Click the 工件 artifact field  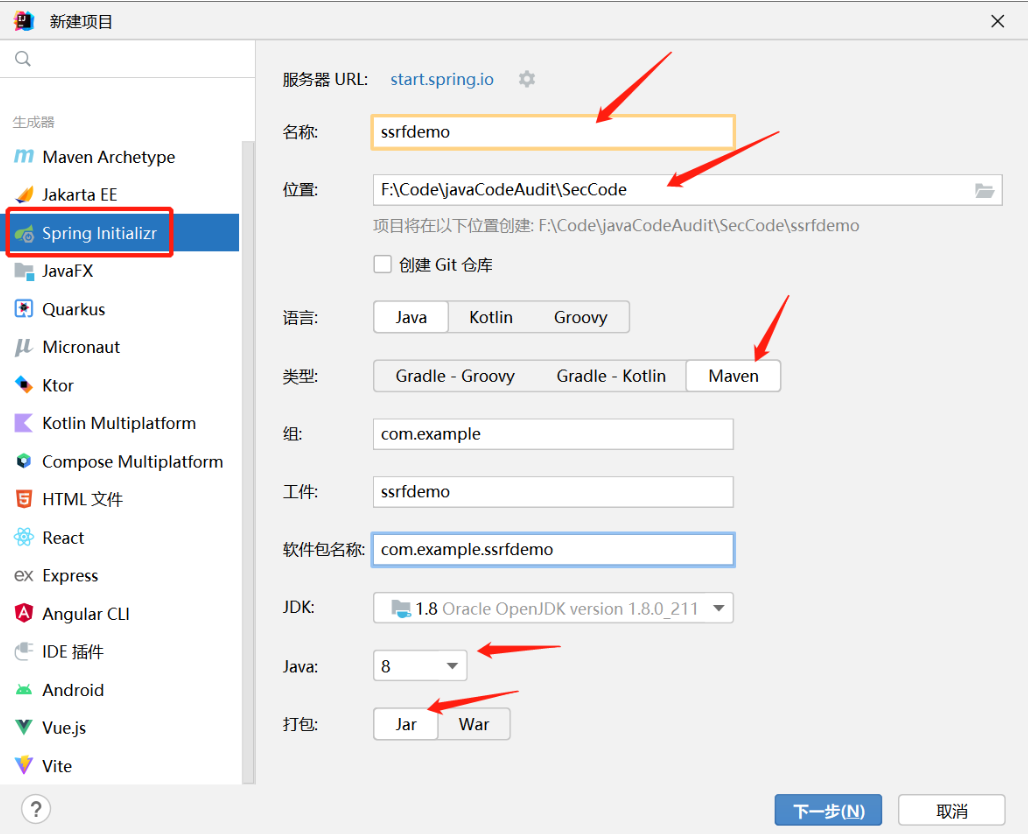(x=553, y=492)
